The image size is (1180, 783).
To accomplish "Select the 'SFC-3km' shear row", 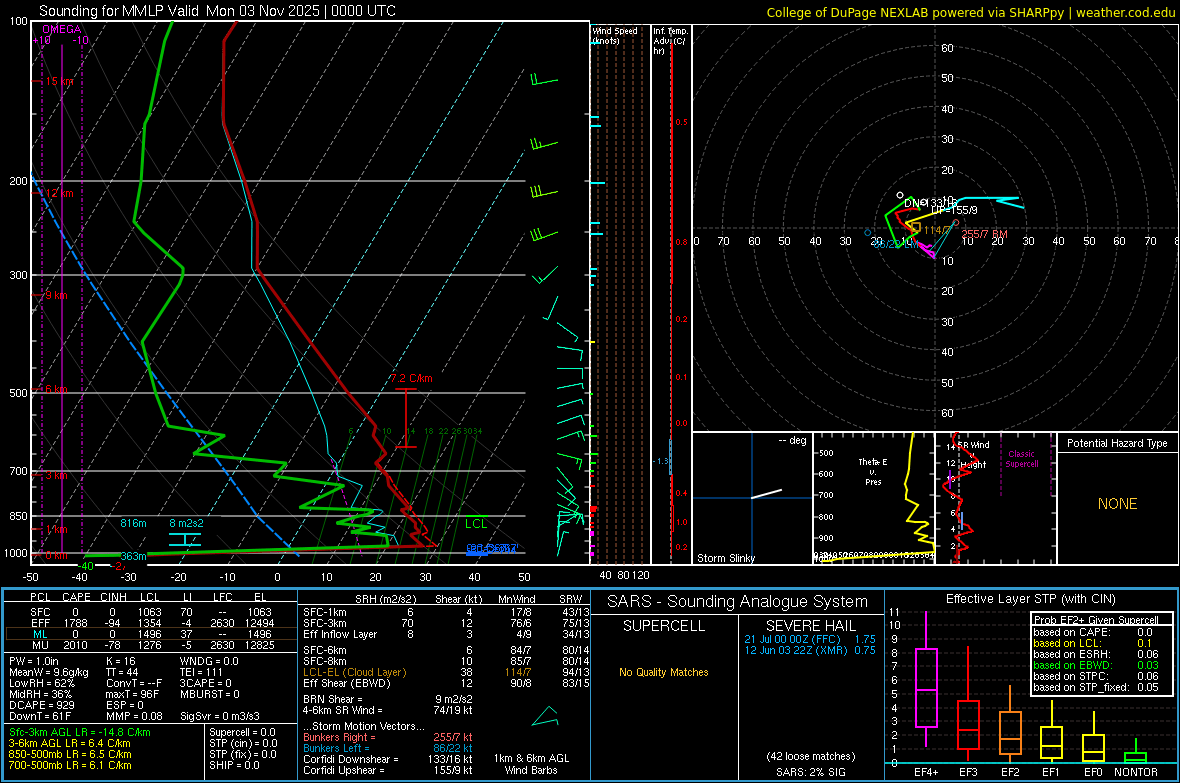I will pos(444,623).
